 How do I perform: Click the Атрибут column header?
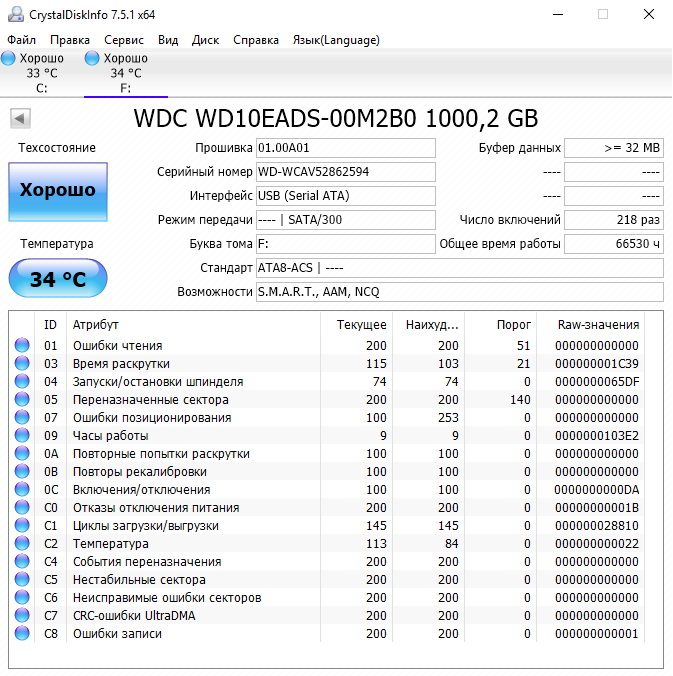click(96, 325)
